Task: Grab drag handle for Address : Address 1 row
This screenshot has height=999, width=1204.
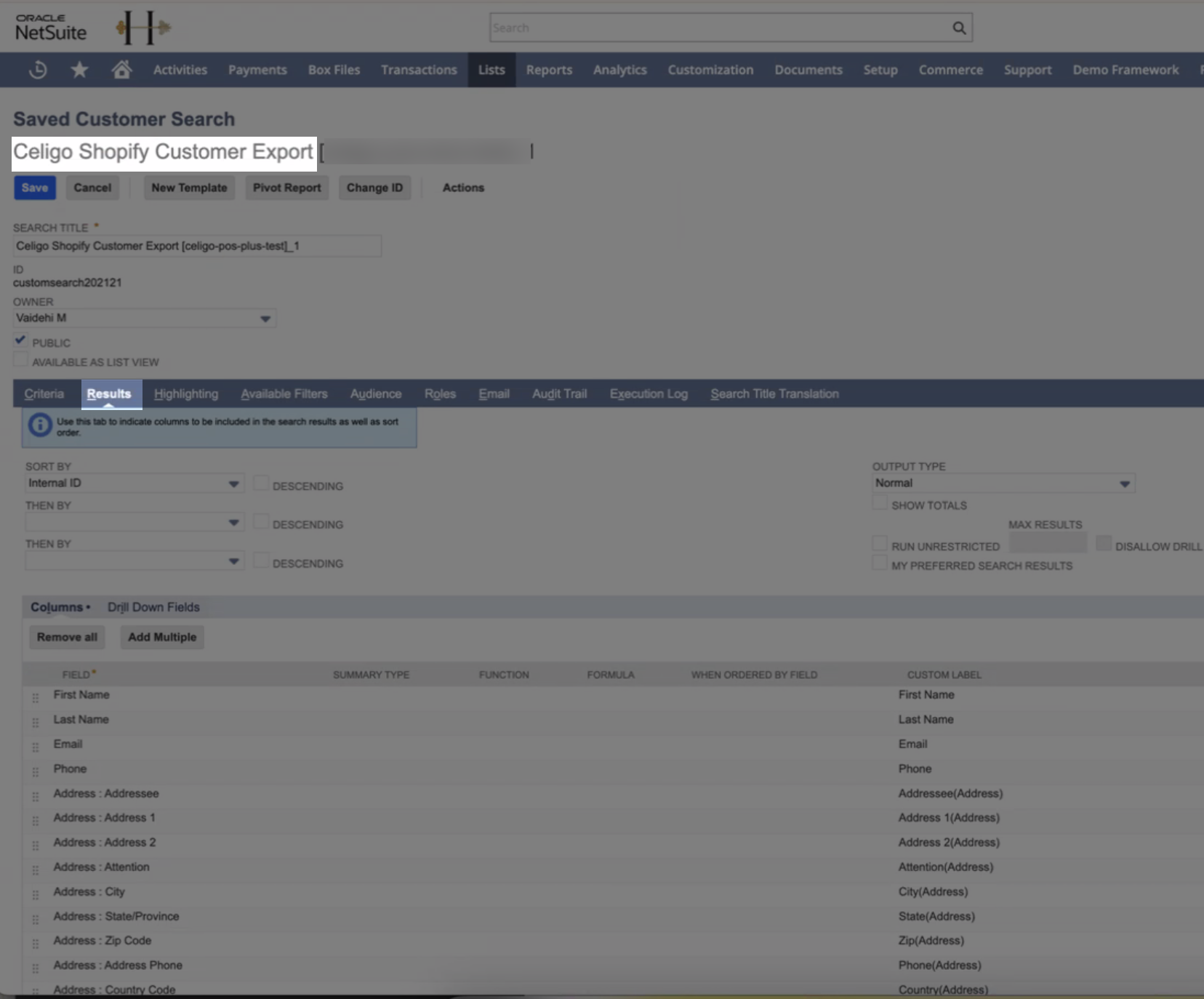Action: (35, 821)
